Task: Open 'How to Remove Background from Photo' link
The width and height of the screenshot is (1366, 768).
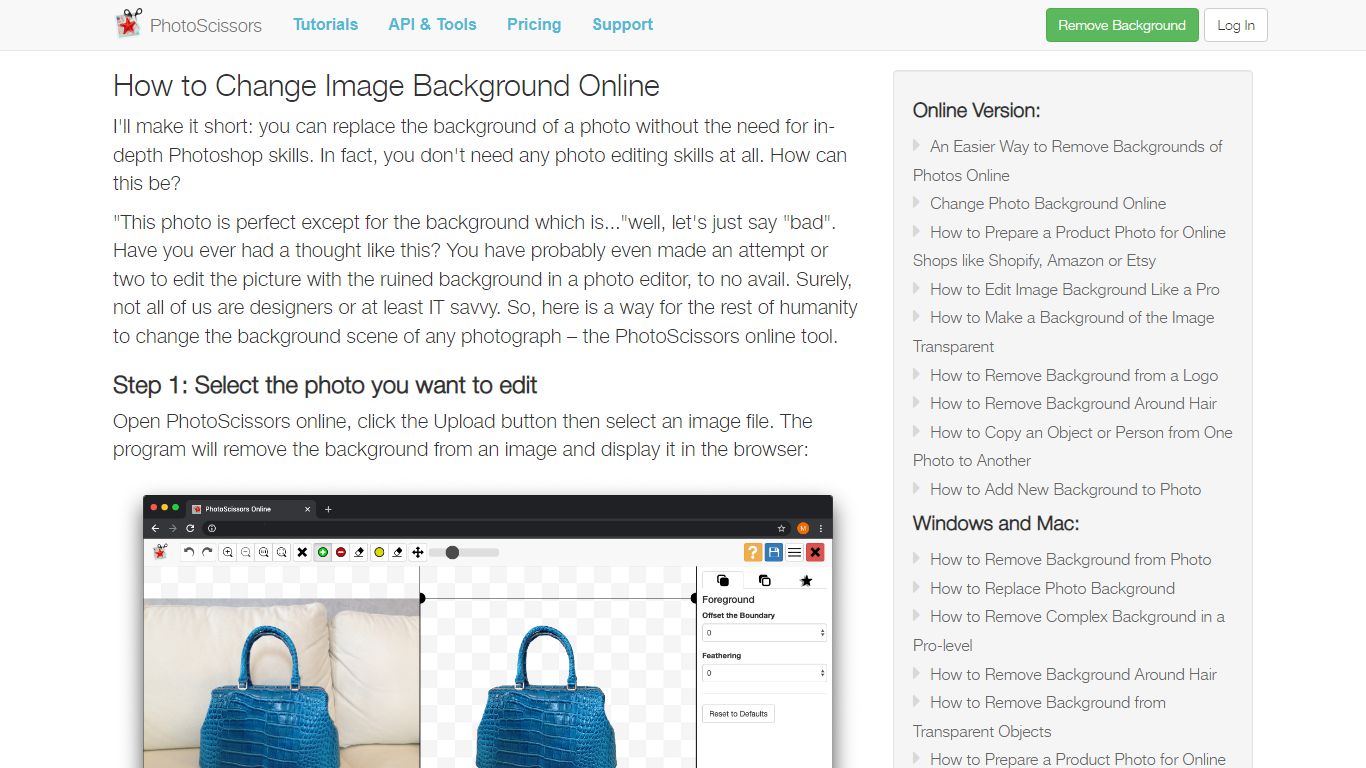Action: coord(1070,559)
